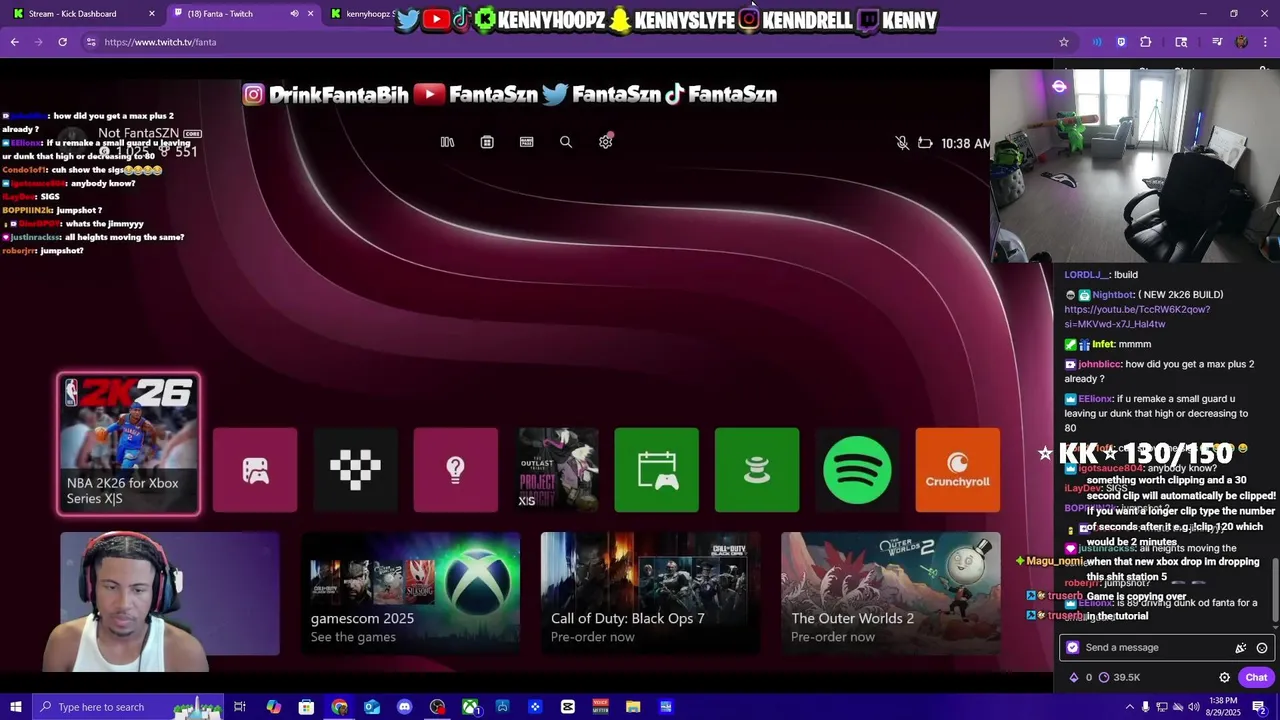
Task: Open File Explorer from the taskbar
Action: click(633, 707)
